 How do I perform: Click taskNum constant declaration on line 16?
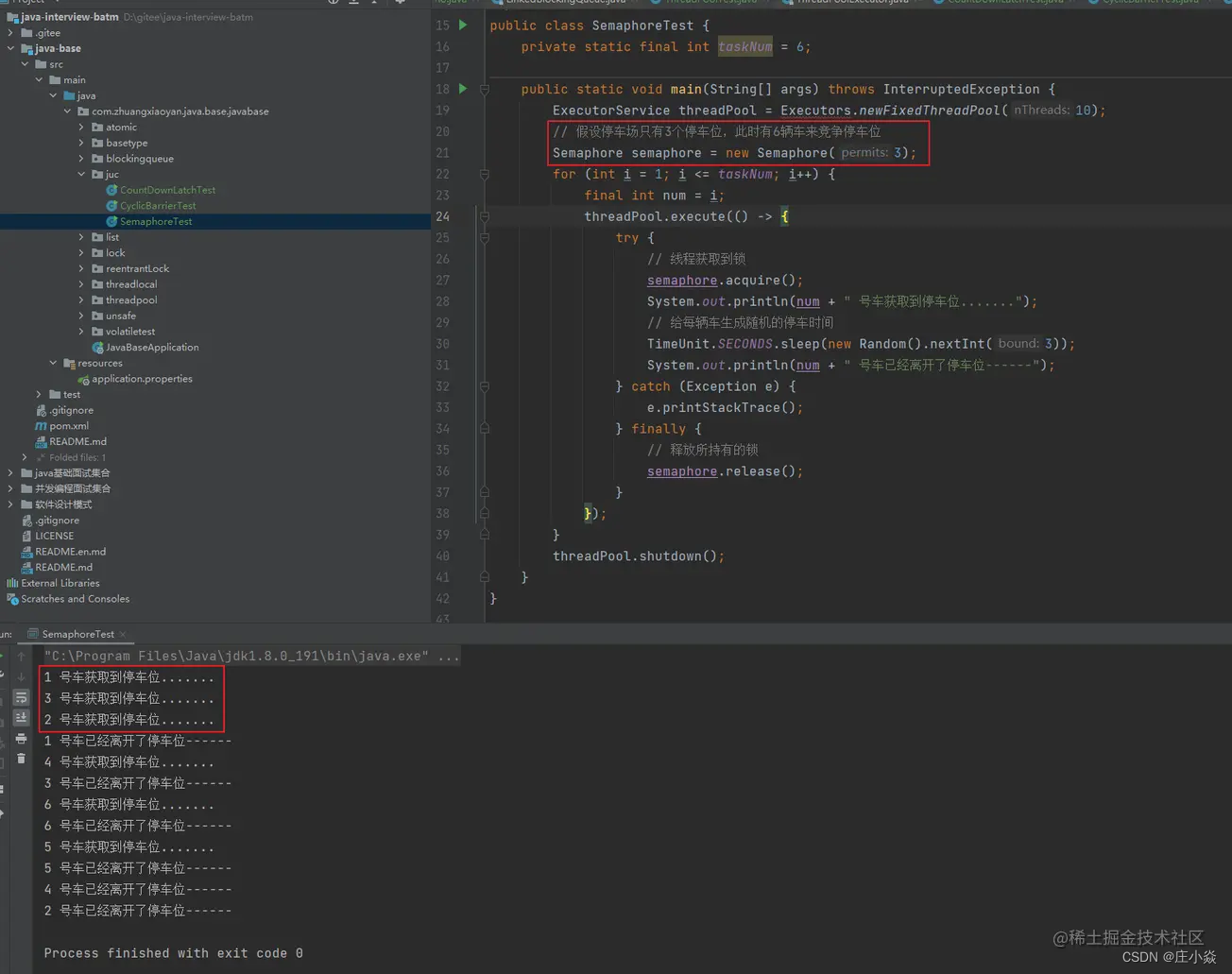tap(744, 46)
